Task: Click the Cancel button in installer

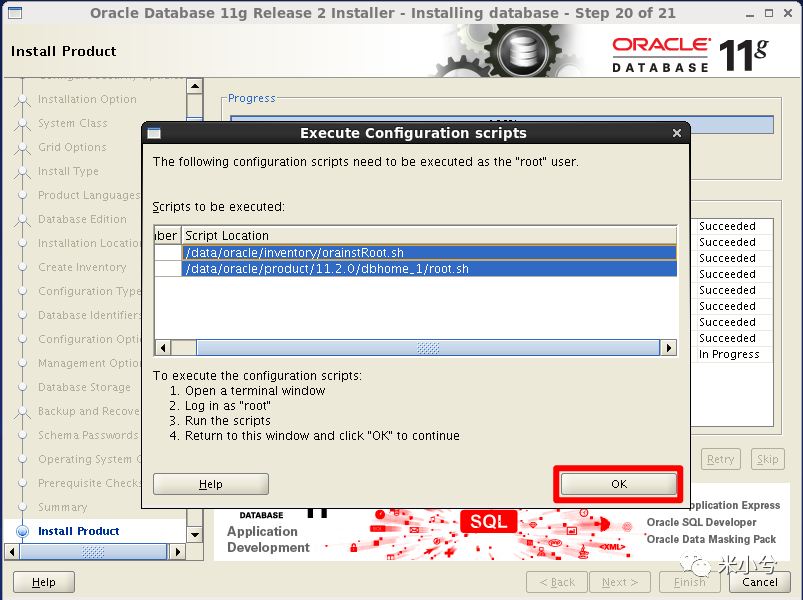Action: click(759, 582)
